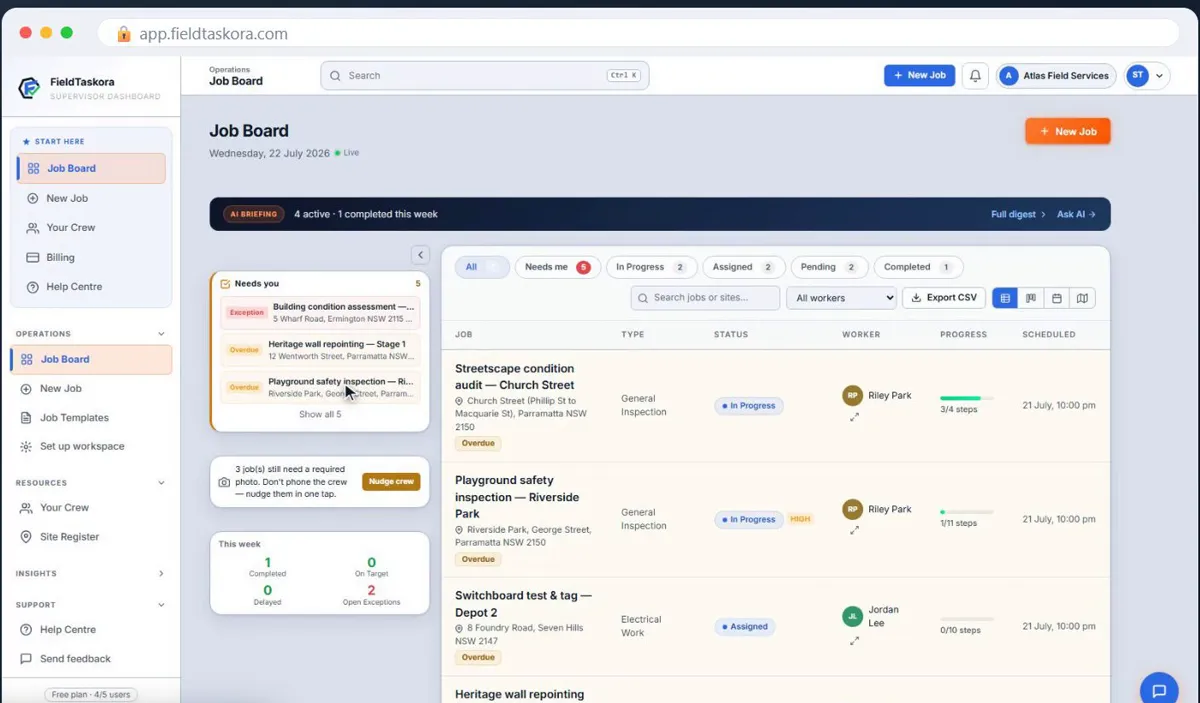Click the JL avatar for Jordan Lee
1200x703 pixels.
pyautogui.click(x=852, y=617)
